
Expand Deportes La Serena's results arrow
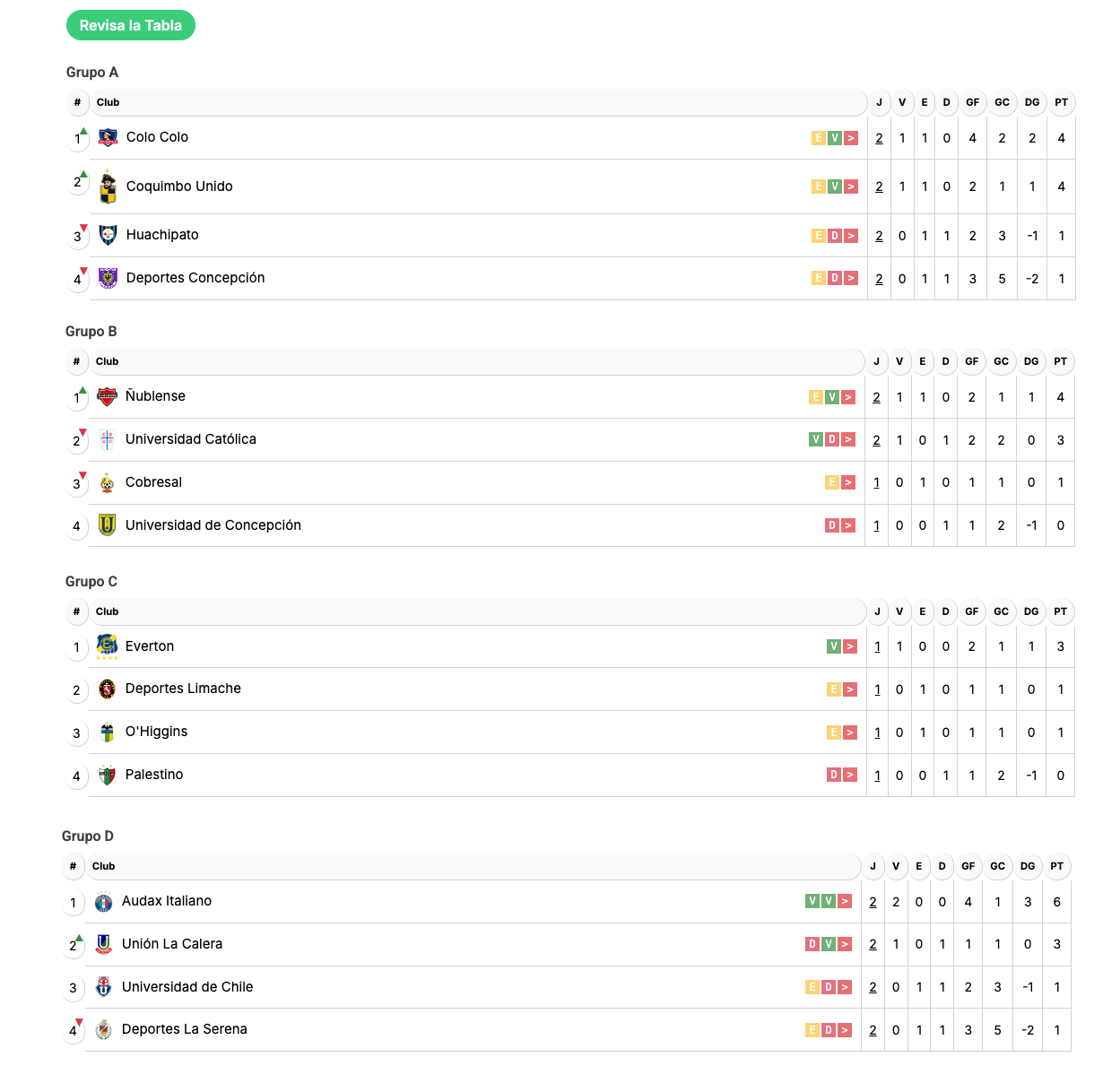coord(845,1030)
